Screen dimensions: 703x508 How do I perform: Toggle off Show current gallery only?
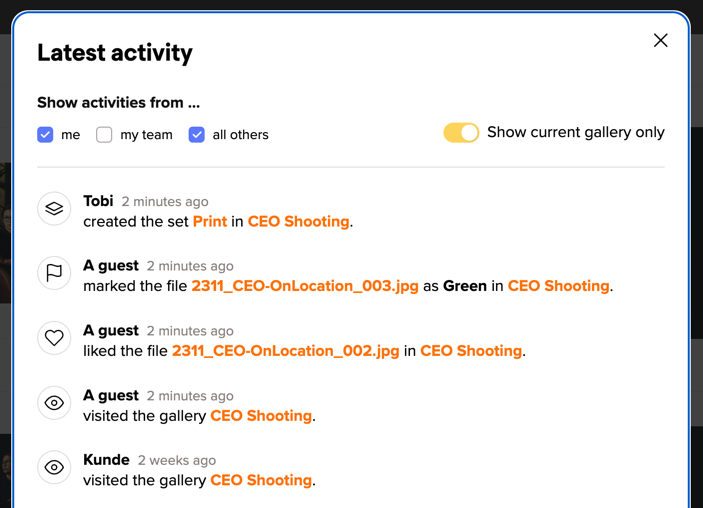461,133
